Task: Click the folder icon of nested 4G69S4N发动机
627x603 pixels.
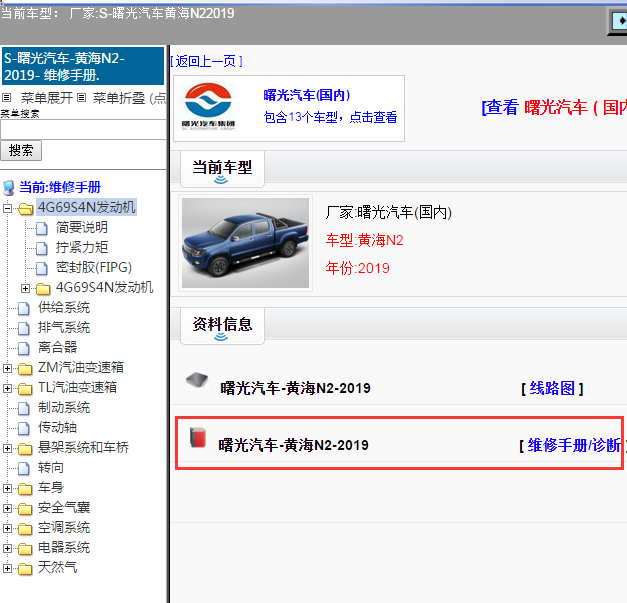Action: [43, 288]
